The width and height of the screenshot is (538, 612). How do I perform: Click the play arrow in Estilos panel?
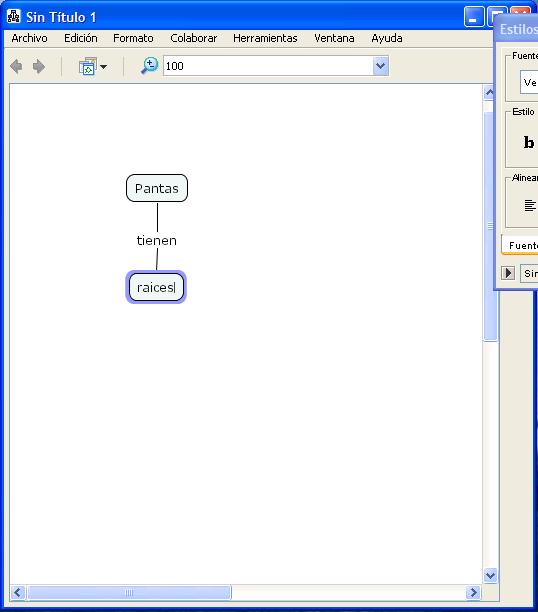(x=508, y=273)
